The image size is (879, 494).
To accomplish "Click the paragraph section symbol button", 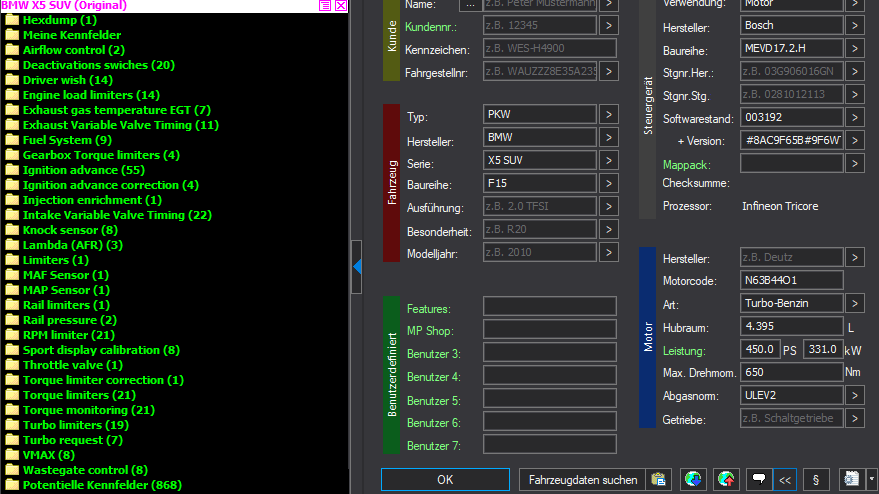I will (815, 480).
